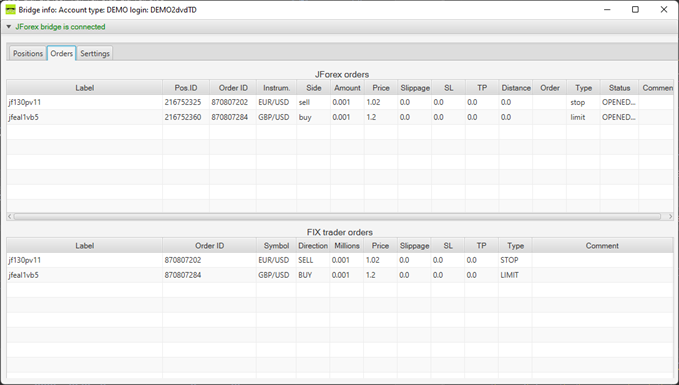The height and width of the screenshot is (385, 679).
Task: Click OPENED status for EUR/USD order
Action: click(619, 102)
